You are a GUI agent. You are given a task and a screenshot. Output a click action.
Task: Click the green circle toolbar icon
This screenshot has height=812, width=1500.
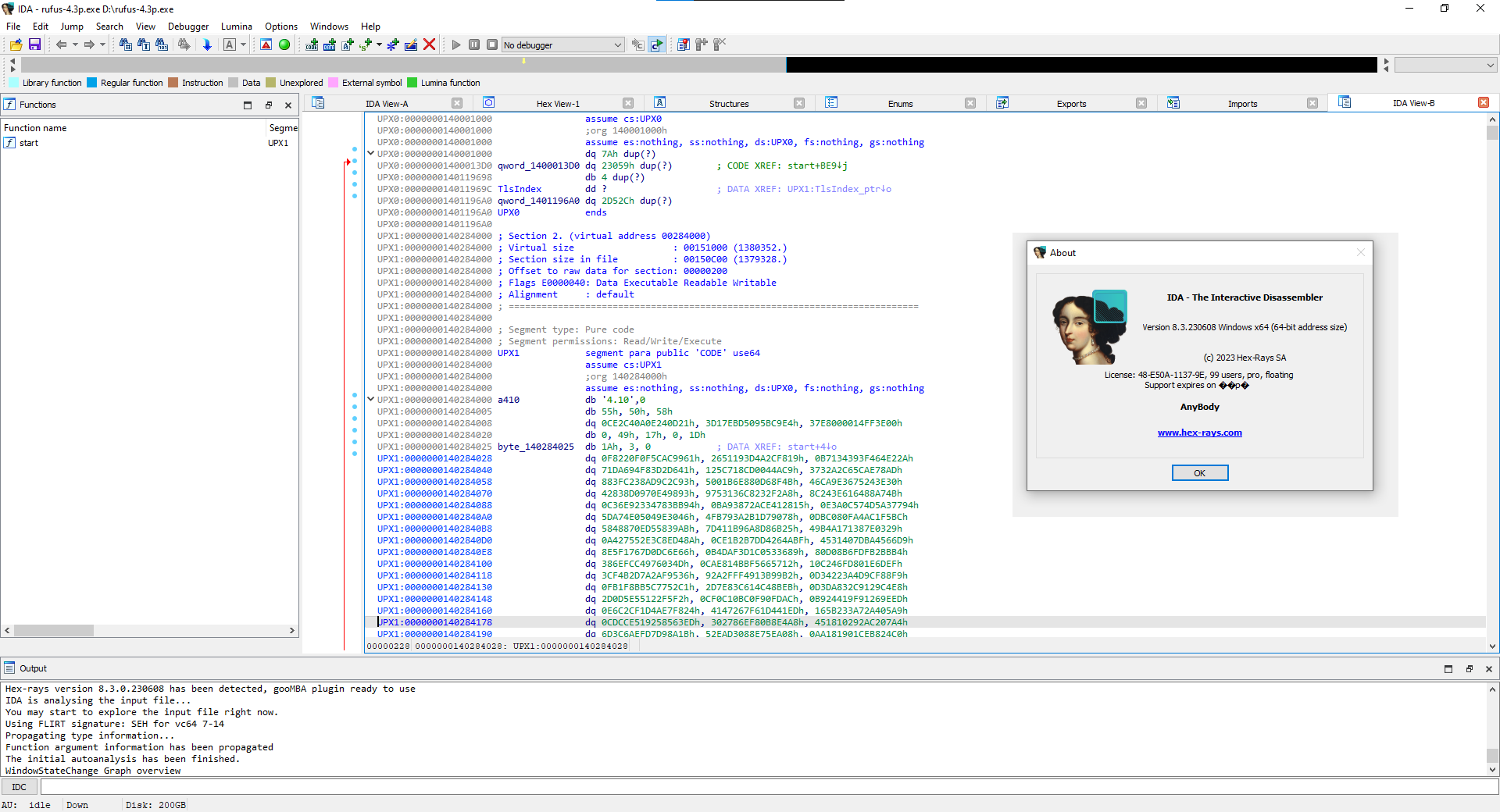click(284, 45)
